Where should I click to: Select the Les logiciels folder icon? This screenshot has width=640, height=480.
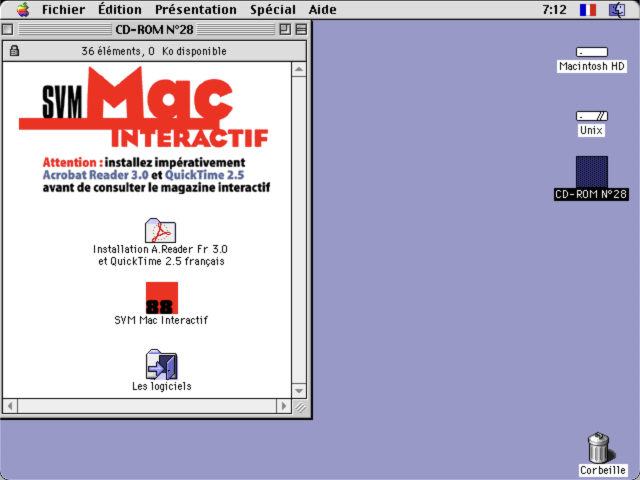click(161, 364)
